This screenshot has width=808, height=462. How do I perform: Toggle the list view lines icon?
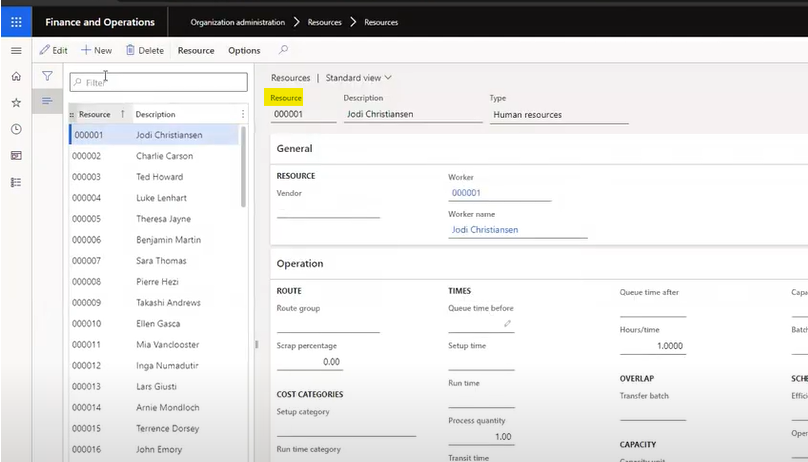pos(47,101)
